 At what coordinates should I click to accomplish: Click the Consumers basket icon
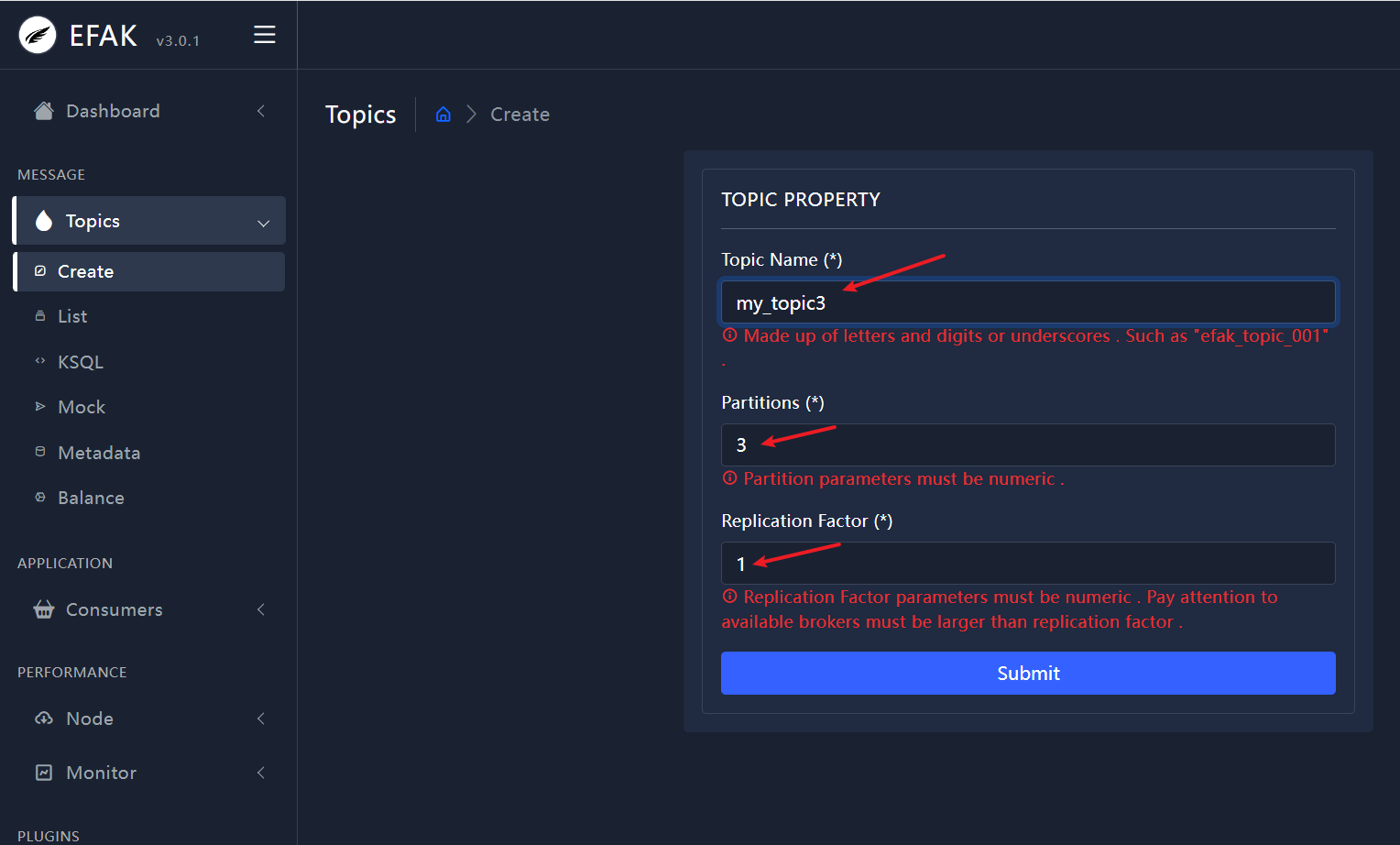pos(43,609)
